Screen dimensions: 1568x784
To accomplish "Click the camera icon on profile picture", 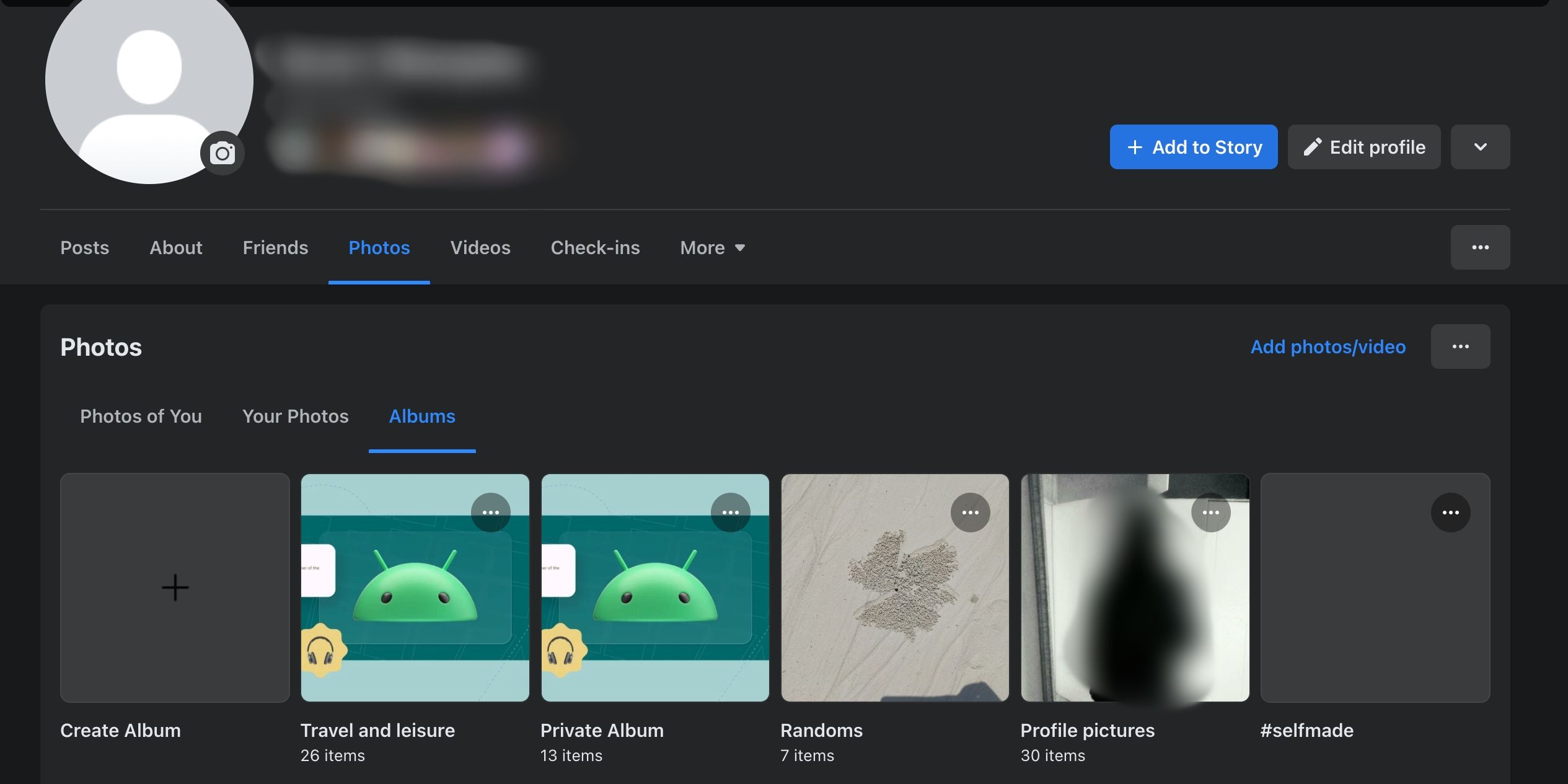I will pyautogui.click(x=222, y=153).
